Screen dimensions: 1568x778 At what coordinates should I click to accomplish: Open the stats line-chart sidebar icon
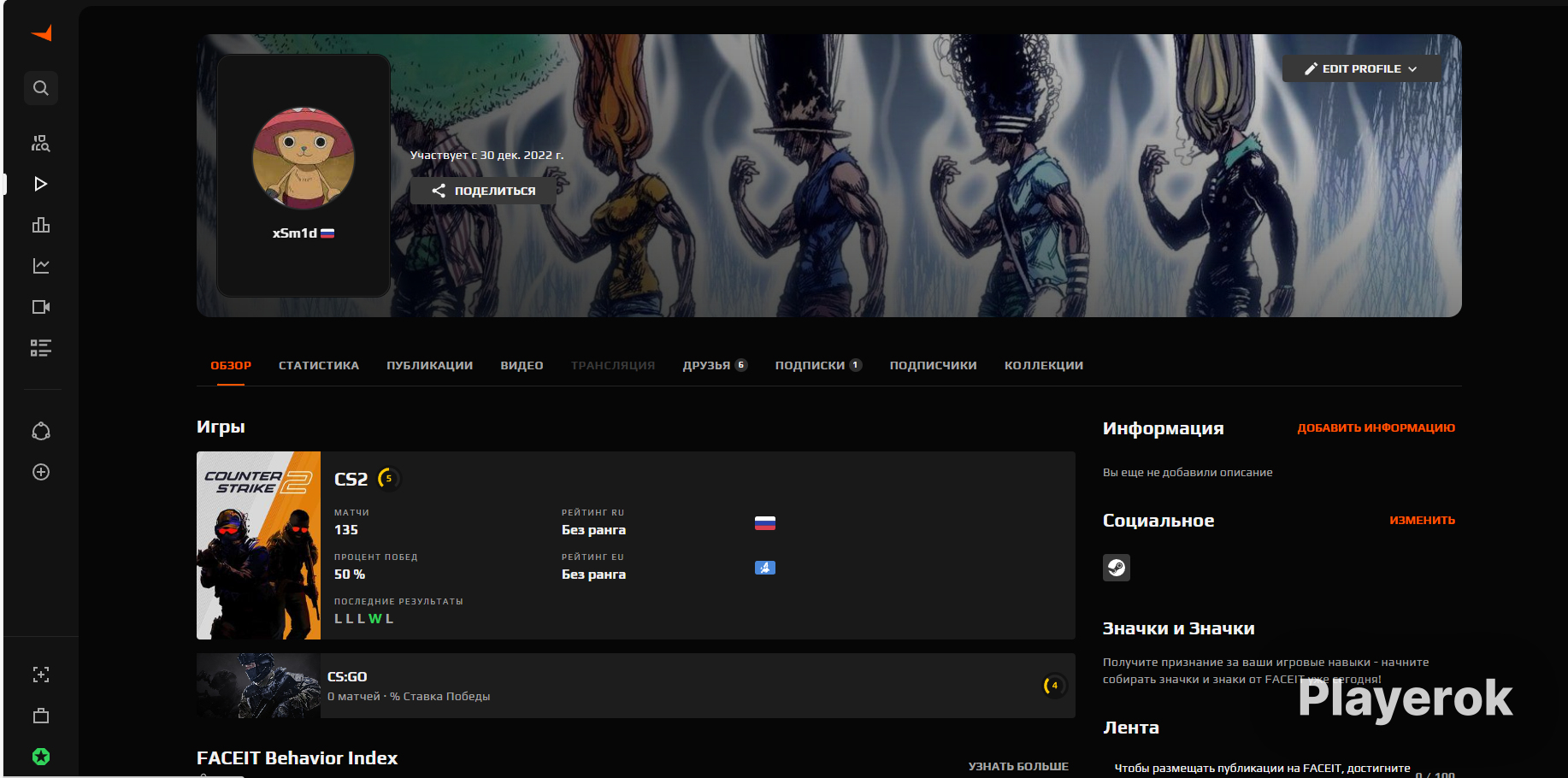(41, 266)
